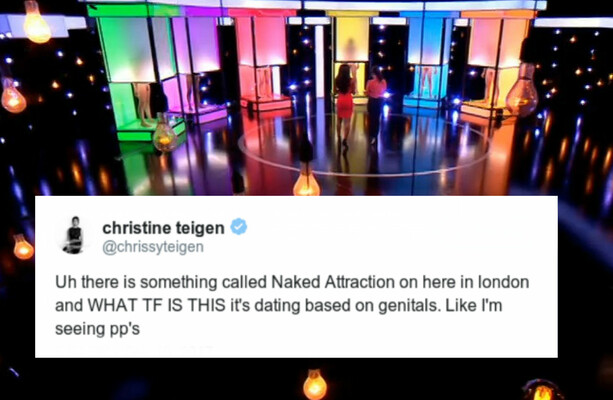Click the person in dark trousers
Viewport: 613px width, 400px height.
click(376, 105)
